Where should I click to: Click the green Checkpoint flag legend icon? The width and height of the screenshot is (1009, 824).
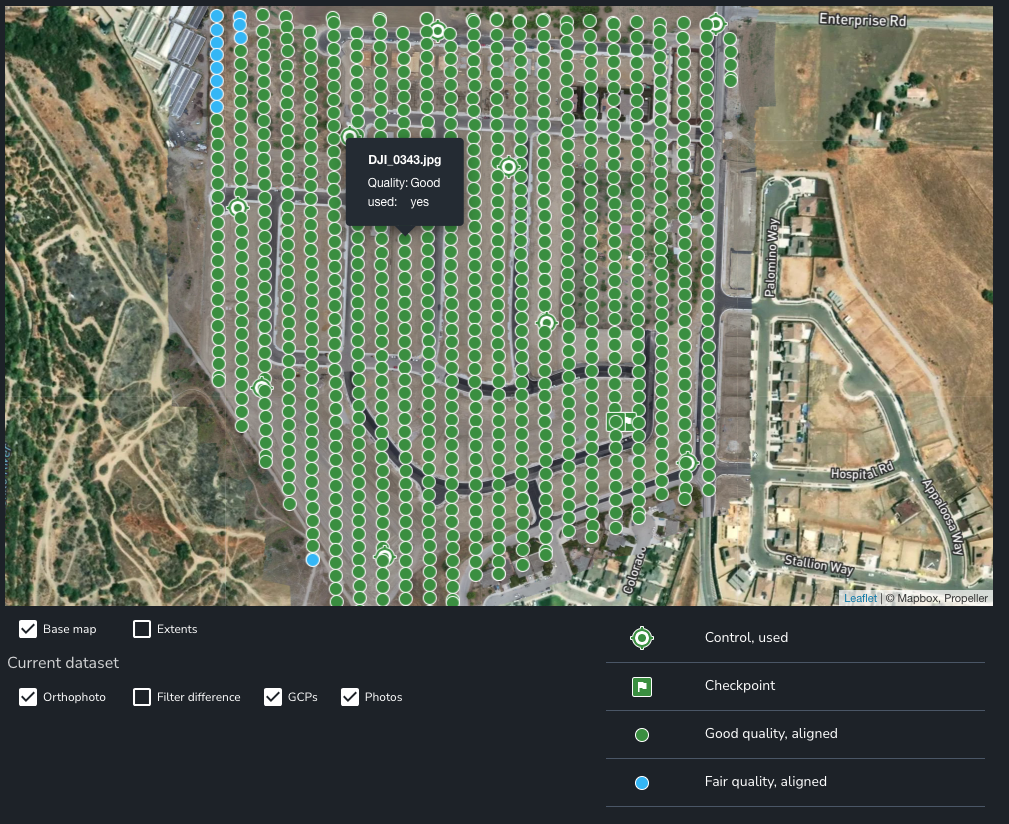coord(642,686)
